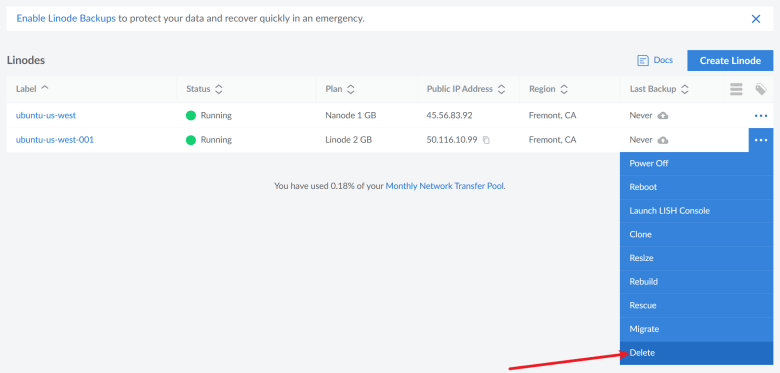Screen dimensions: 780x373
Task: Enable backups cloud icon for ubuntu-us-west-001
Action: 663,140
